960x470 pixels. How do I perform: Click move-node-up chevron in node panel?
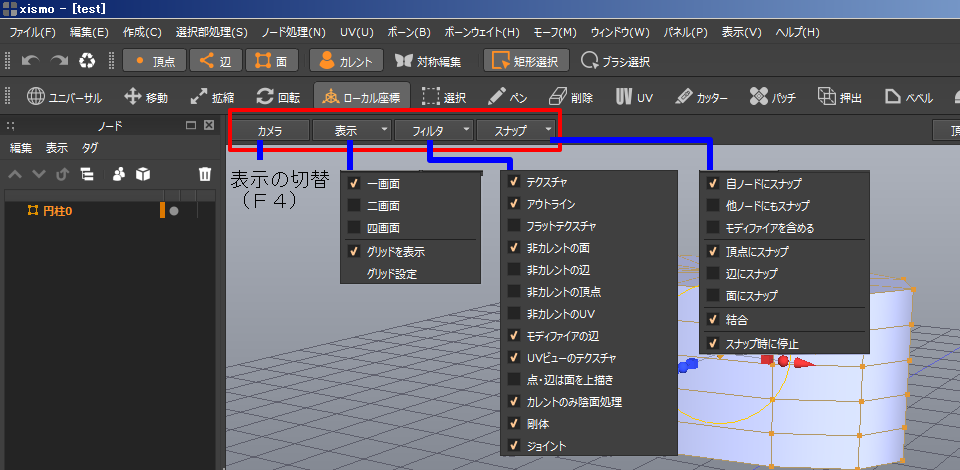click(15, 174)
